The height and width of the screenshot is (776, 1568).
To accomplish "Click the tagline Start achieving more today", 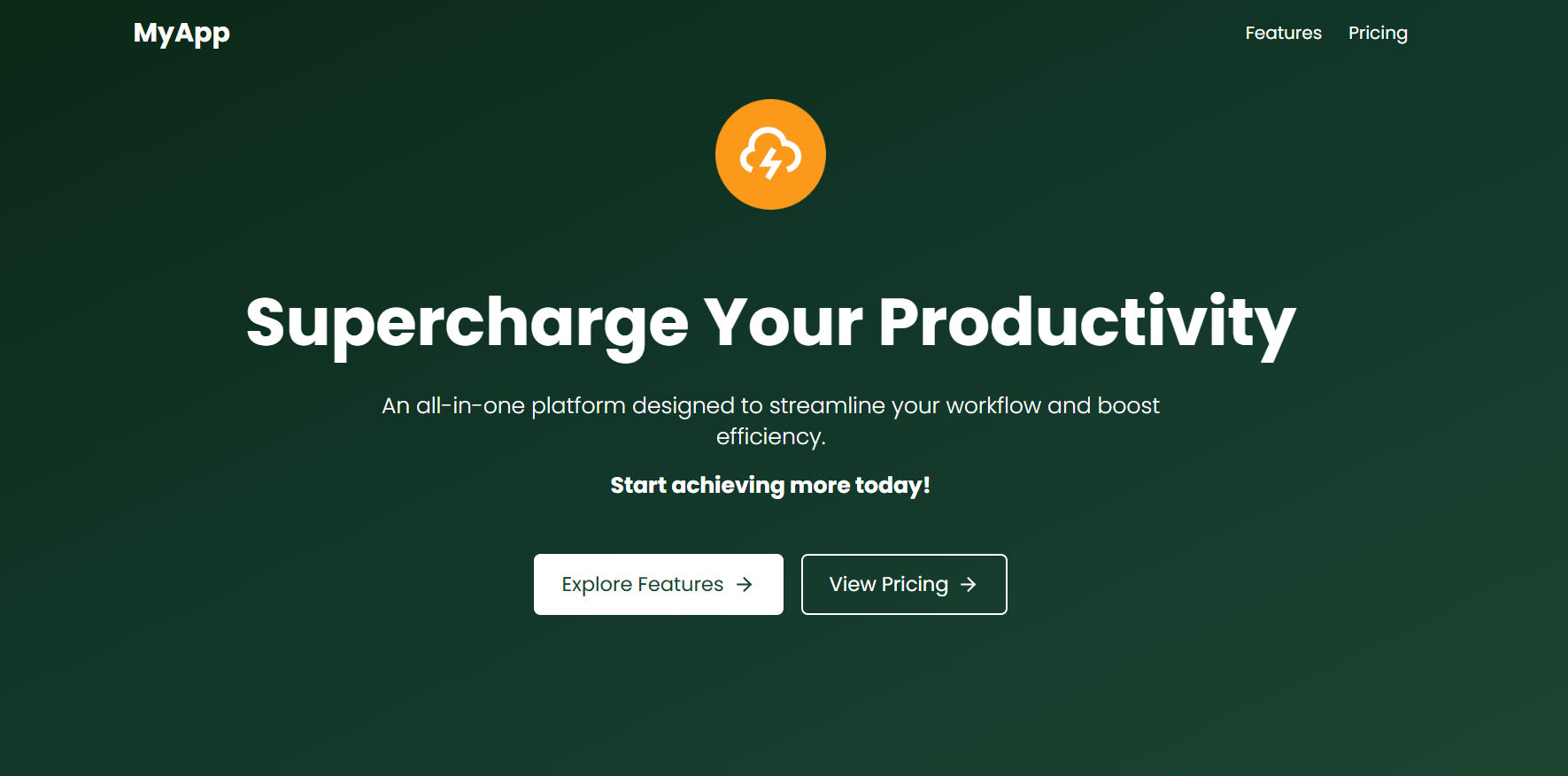I will pyautogui.click(x=770, y=485).
